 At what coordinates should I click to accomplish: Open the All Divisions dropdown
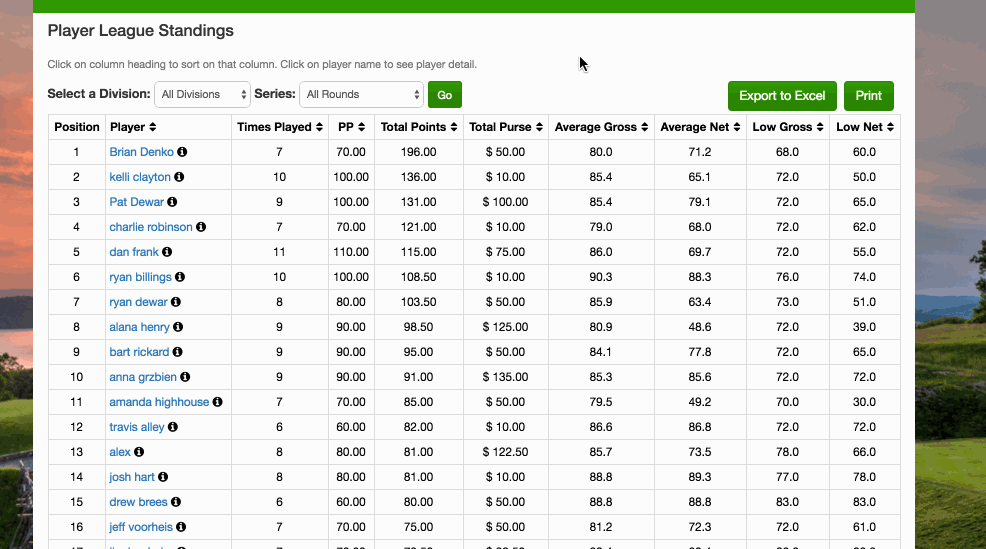coord(202,94)
